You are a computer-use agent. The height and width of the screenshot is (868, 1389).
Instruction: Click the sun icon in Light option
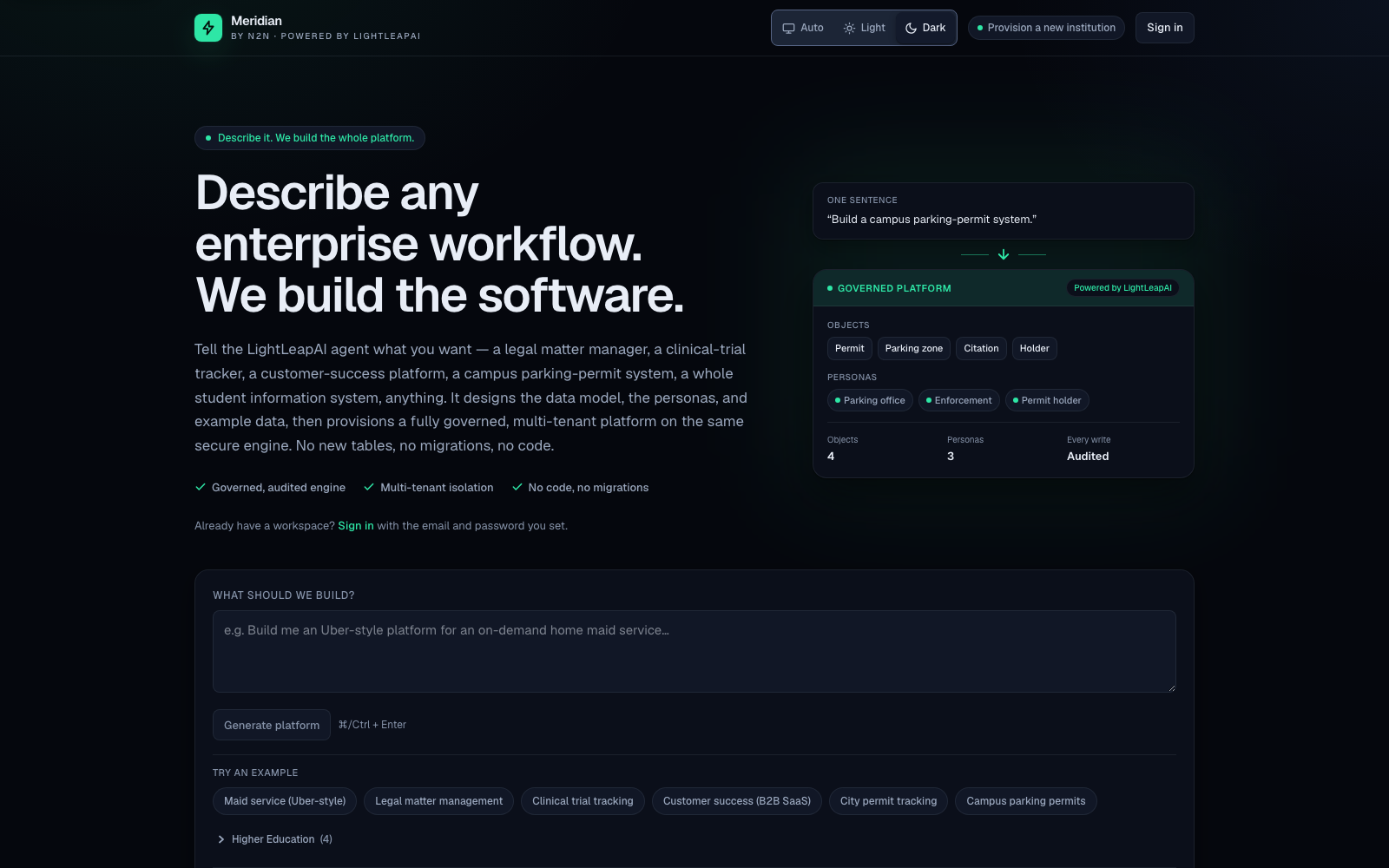point(849,28)
